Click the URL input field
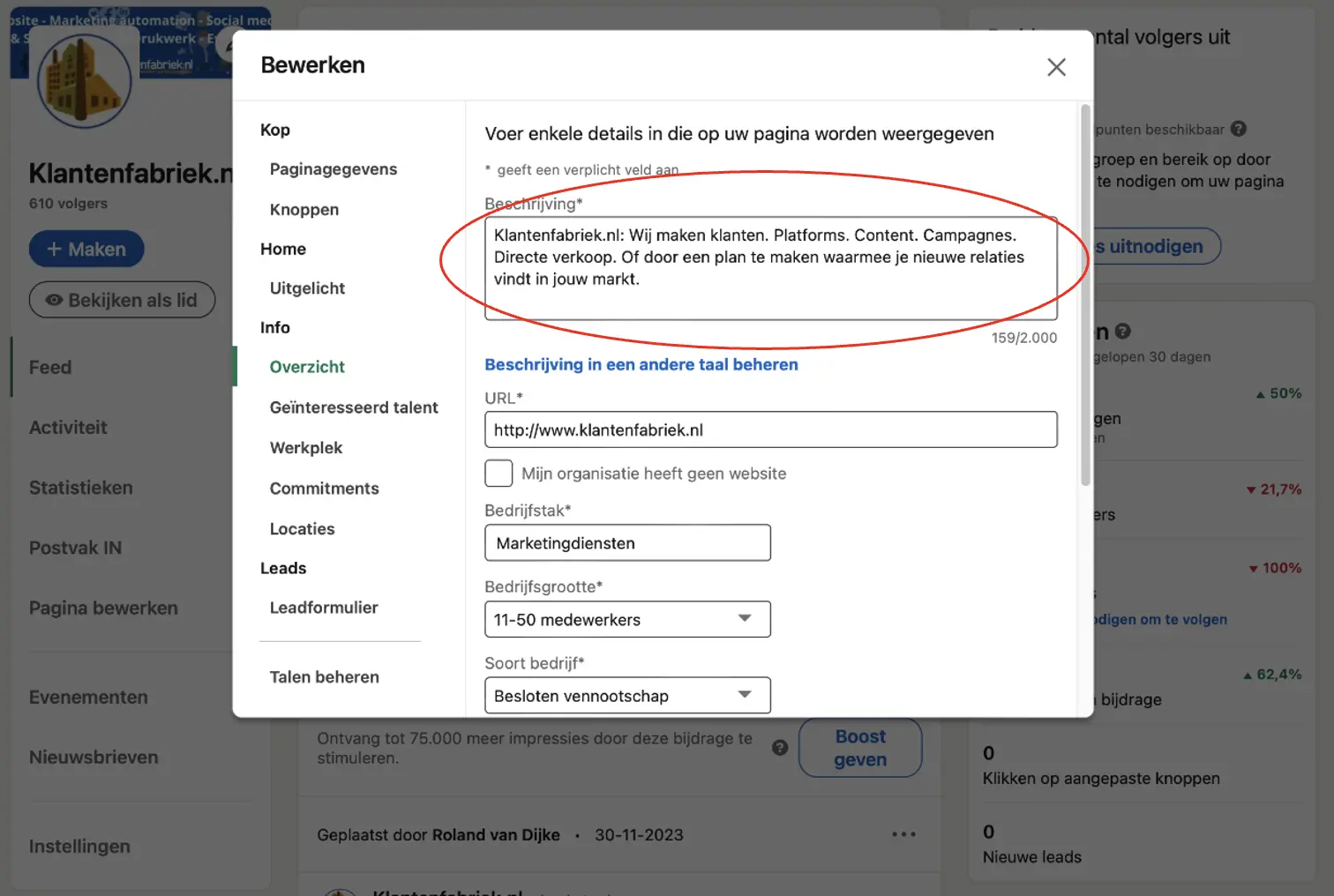 click(x=771, y=429)
